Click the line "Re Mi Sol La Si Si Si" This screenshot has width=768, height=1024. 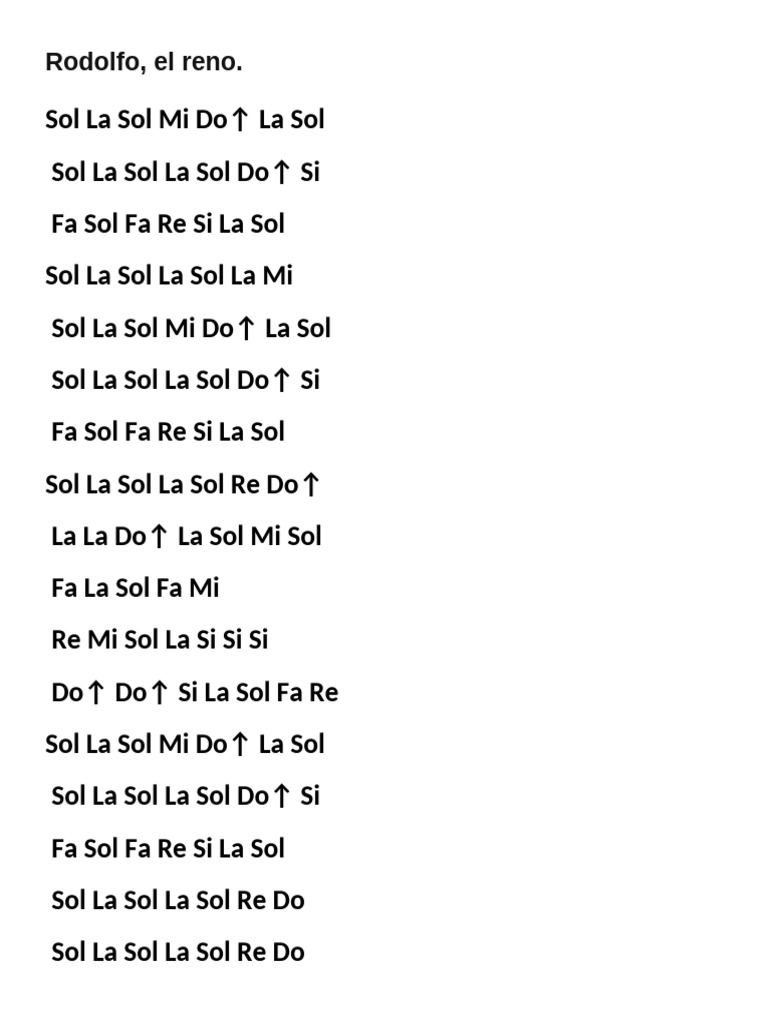point(160,640)
